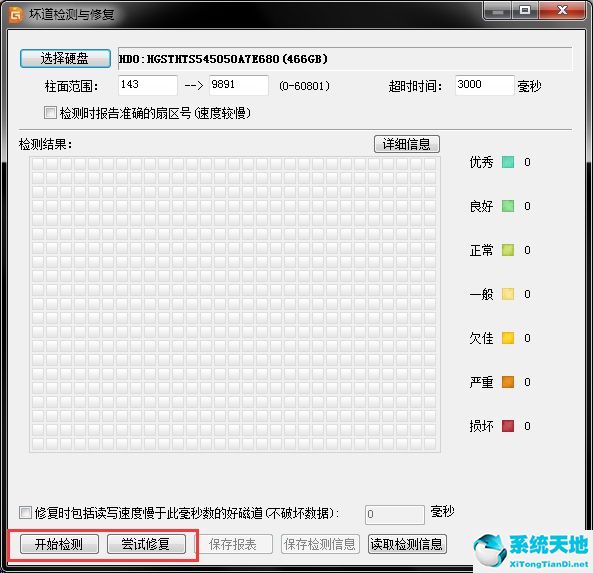Toggle 修复时包括读写速度慢 checkbox
Screen dimensions: 593x573
(x=25, y=513)
